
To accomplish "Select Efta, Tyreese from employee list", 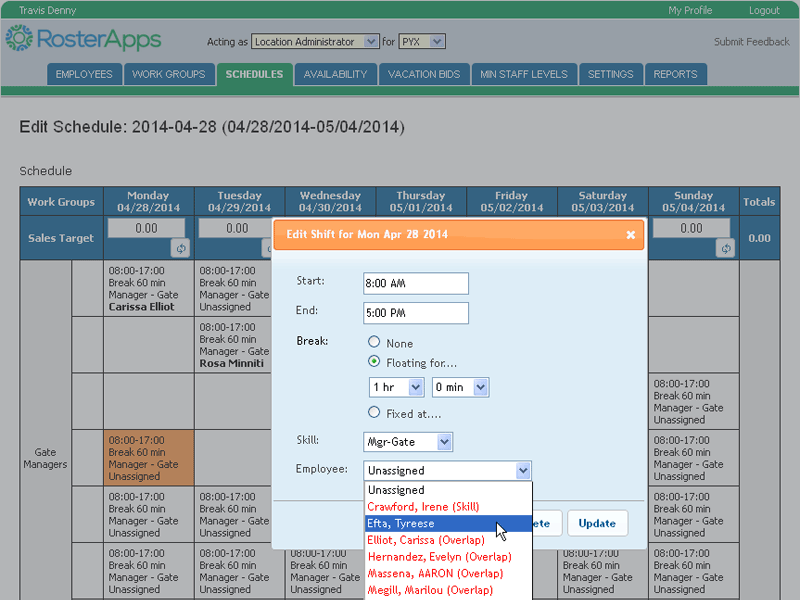I will (401, 523).
